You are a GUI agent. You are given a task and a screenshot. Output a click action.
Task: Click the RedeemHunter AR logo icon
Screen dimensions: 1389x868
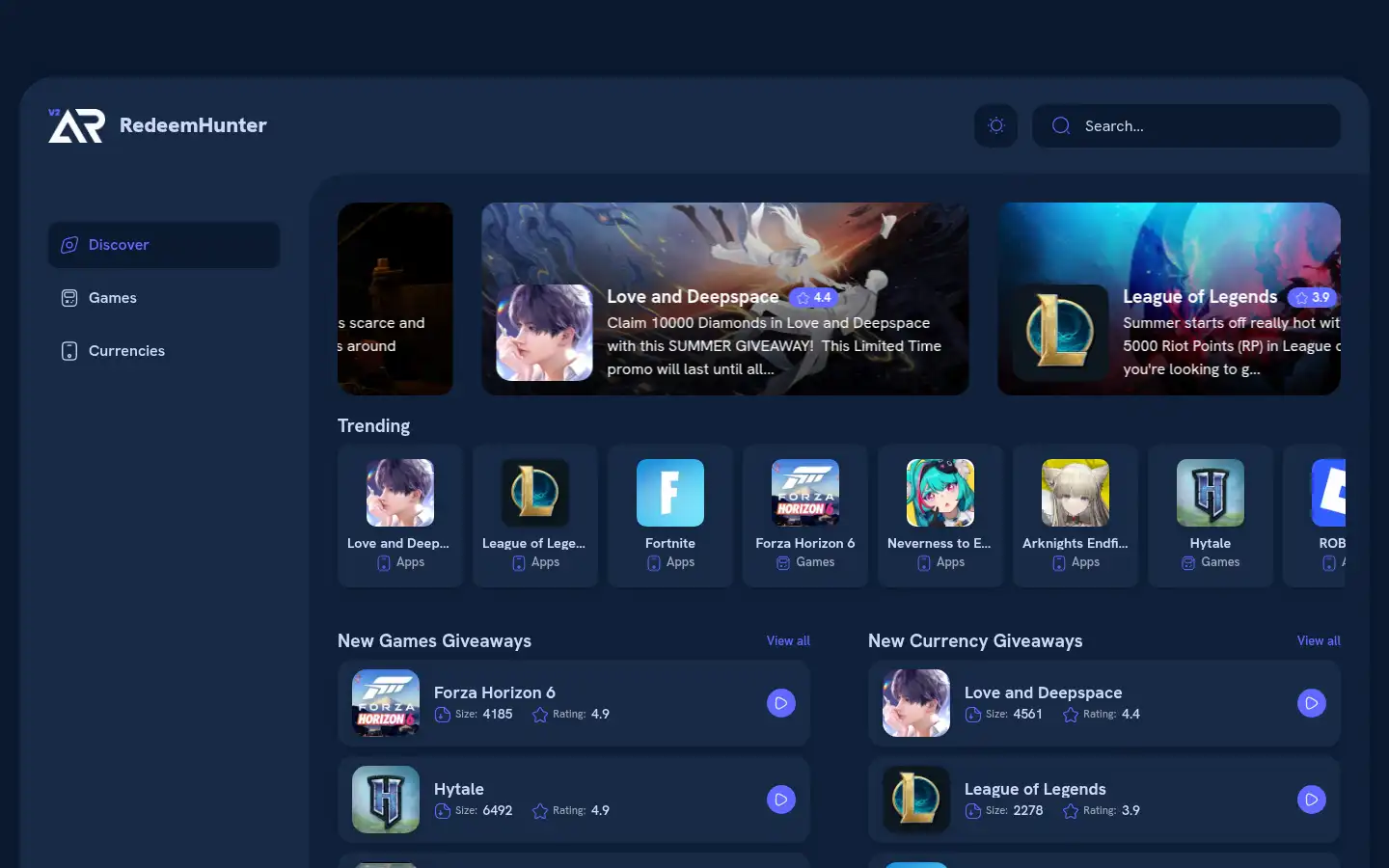coord(76,125)
